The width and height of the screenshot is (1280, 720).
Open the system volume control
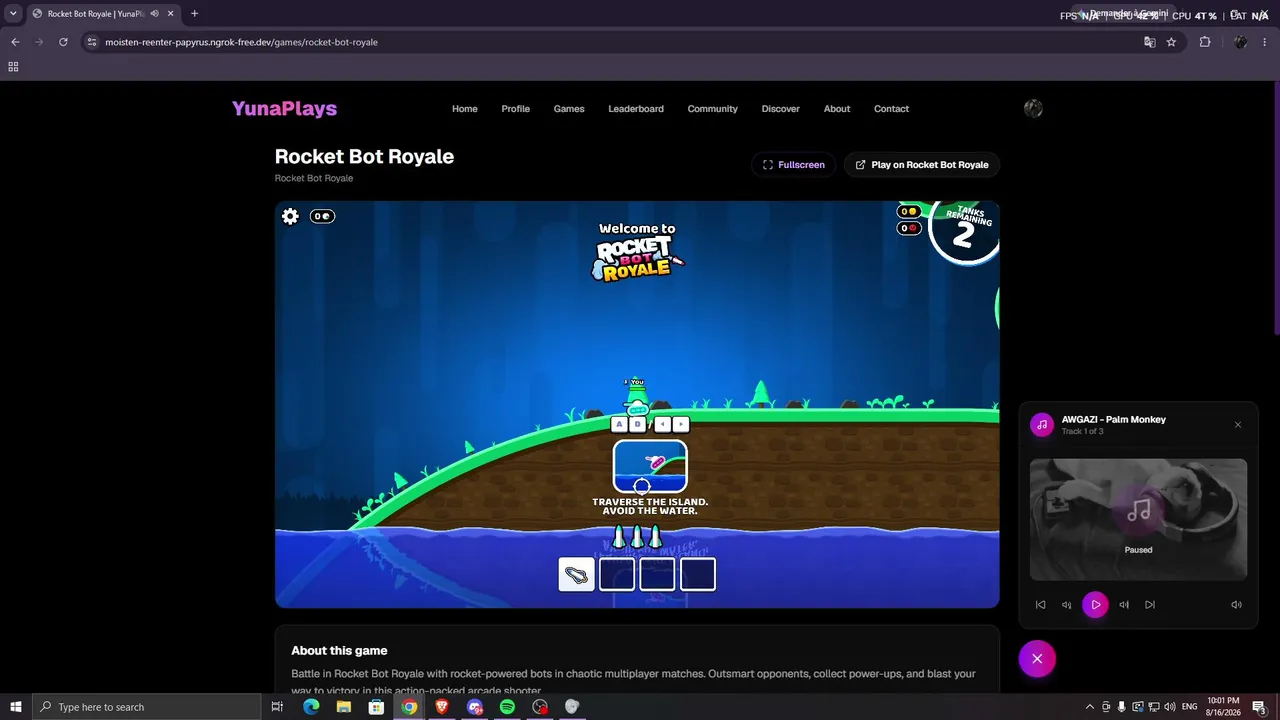coord(1169,707)
